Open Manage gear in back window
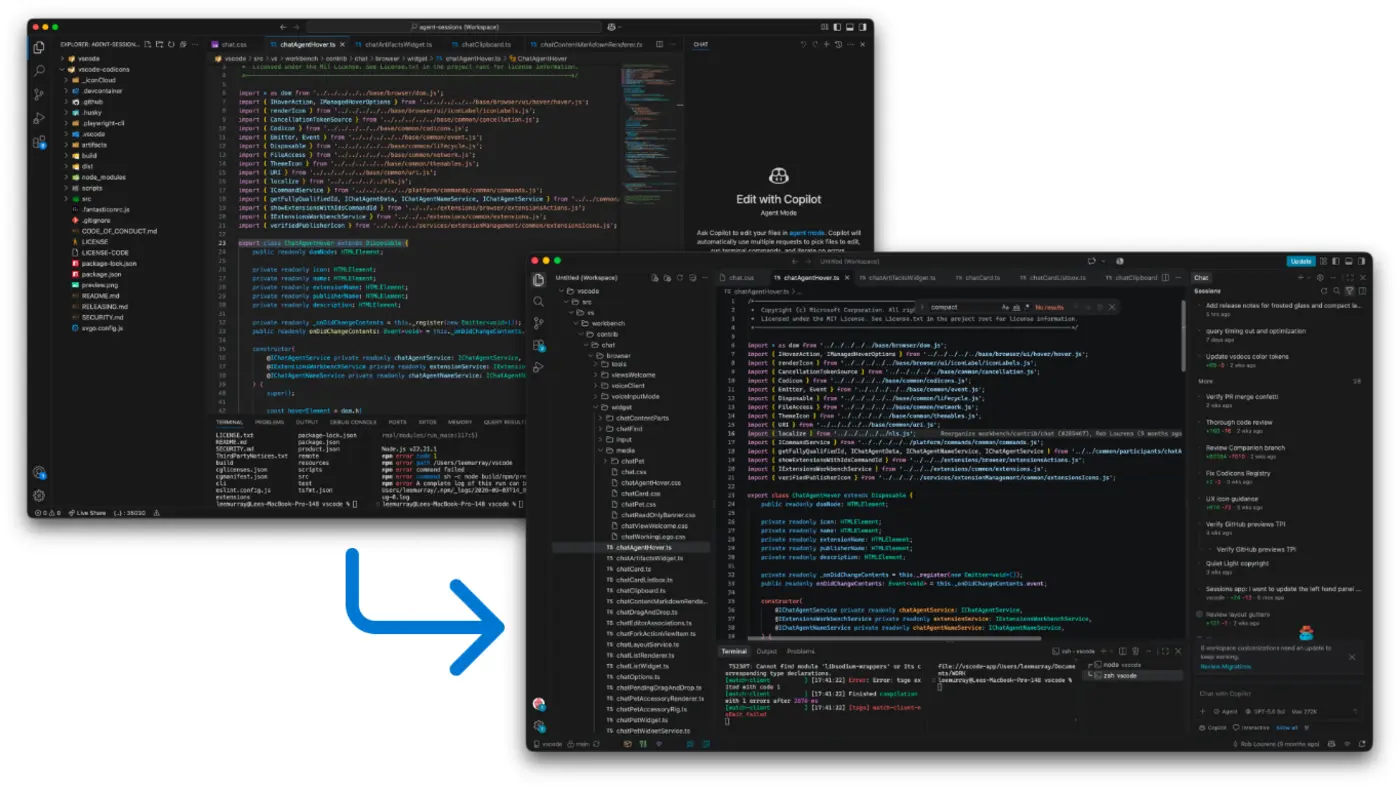1400x788 pixels. 39,495
